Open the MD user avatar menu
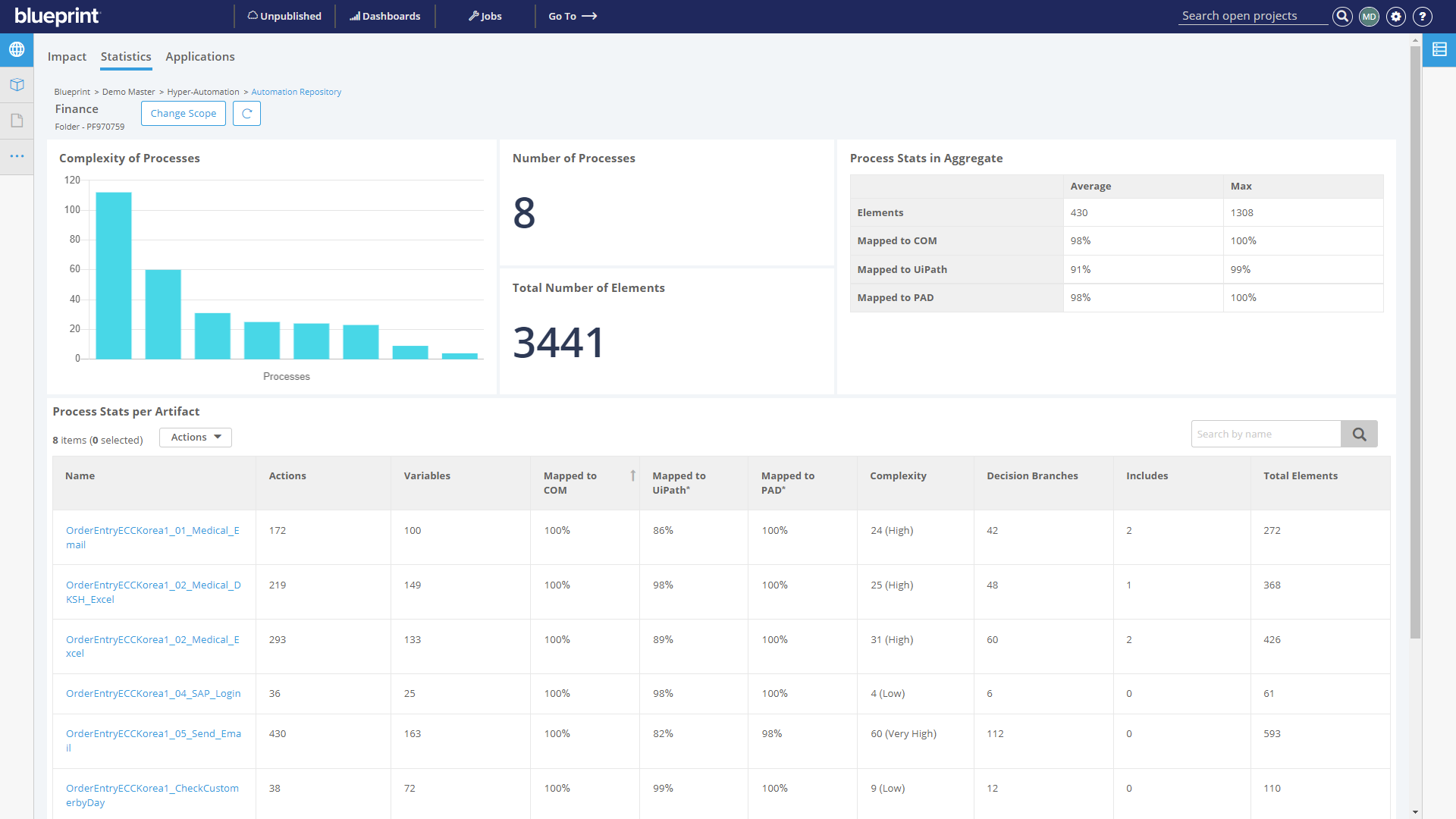Screen dimensions: 1456x819 [1369, 17]
